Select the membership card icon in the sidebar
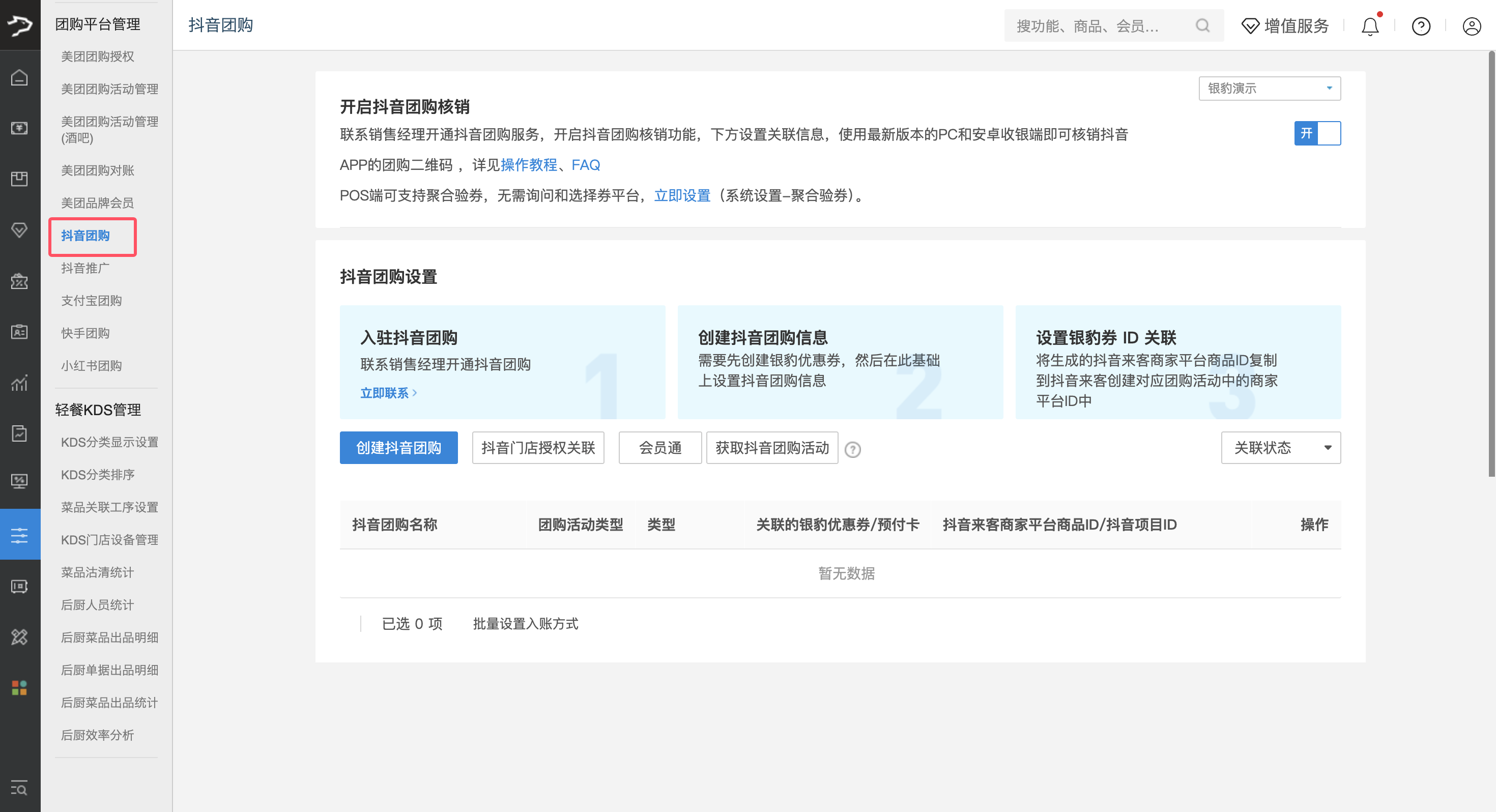 (x=20, y=332)
